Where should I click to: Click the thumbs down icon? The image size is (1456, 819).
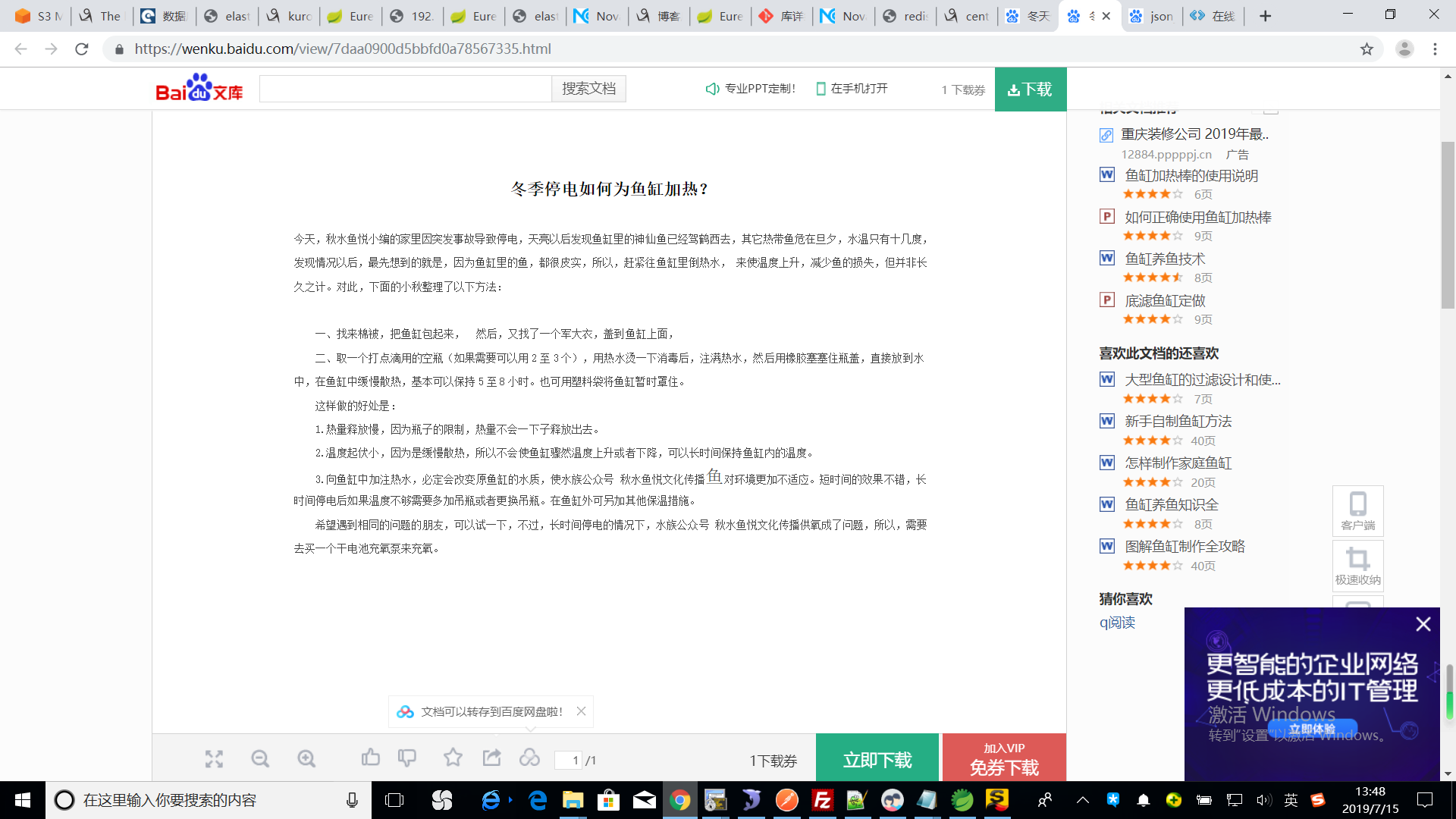(407, 758)
